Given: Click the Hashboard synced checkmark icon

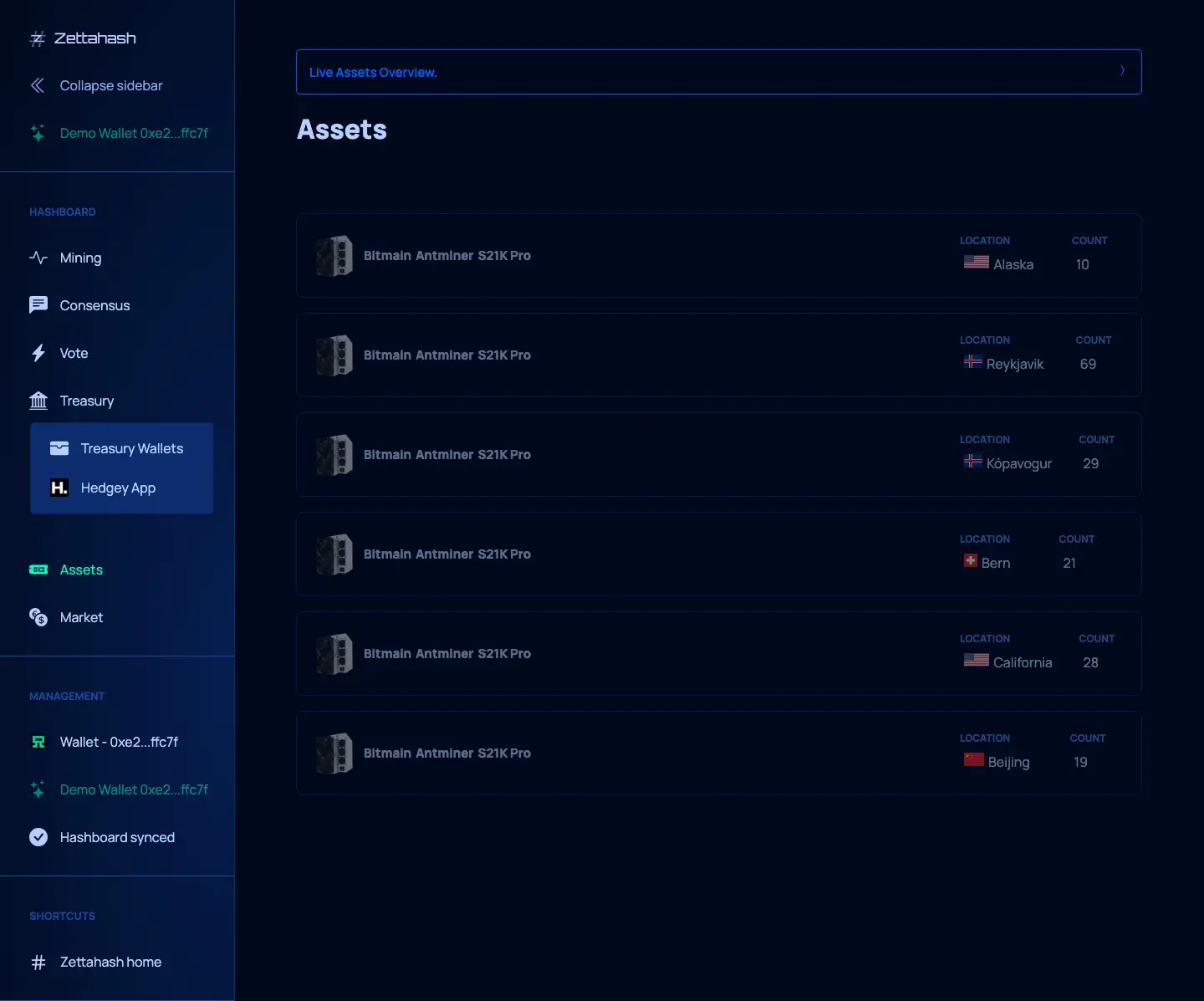Looking at the screenshot, I should pos(38,837).
